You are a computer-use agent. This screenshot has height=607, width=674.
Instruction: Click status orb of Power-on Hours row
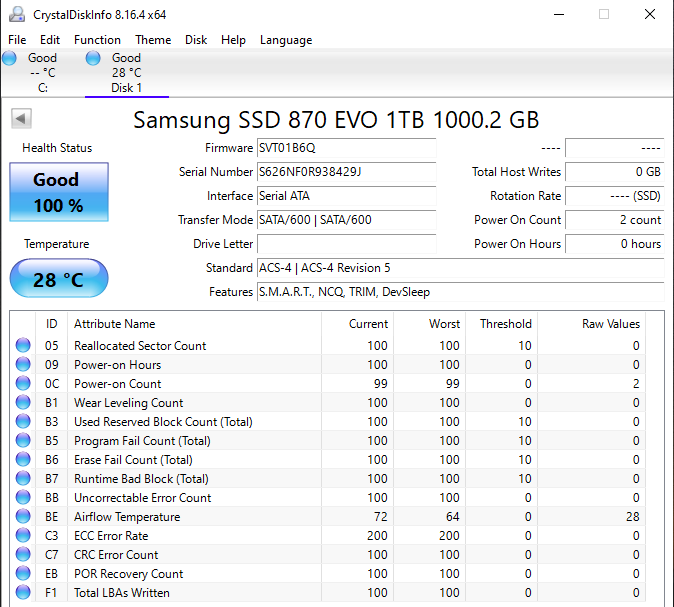pos(23,365)
